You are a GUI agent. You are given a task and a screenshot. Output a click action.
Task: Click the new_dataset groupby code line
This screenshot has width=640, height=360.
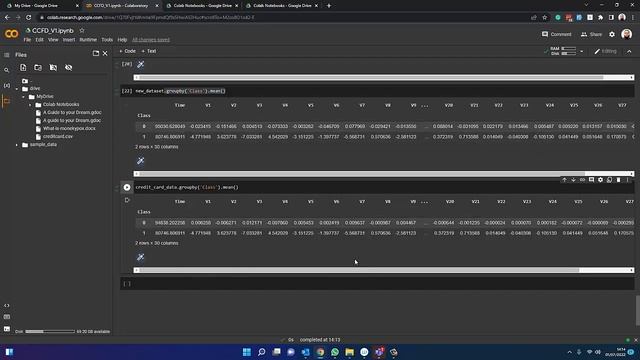(180, 91)
